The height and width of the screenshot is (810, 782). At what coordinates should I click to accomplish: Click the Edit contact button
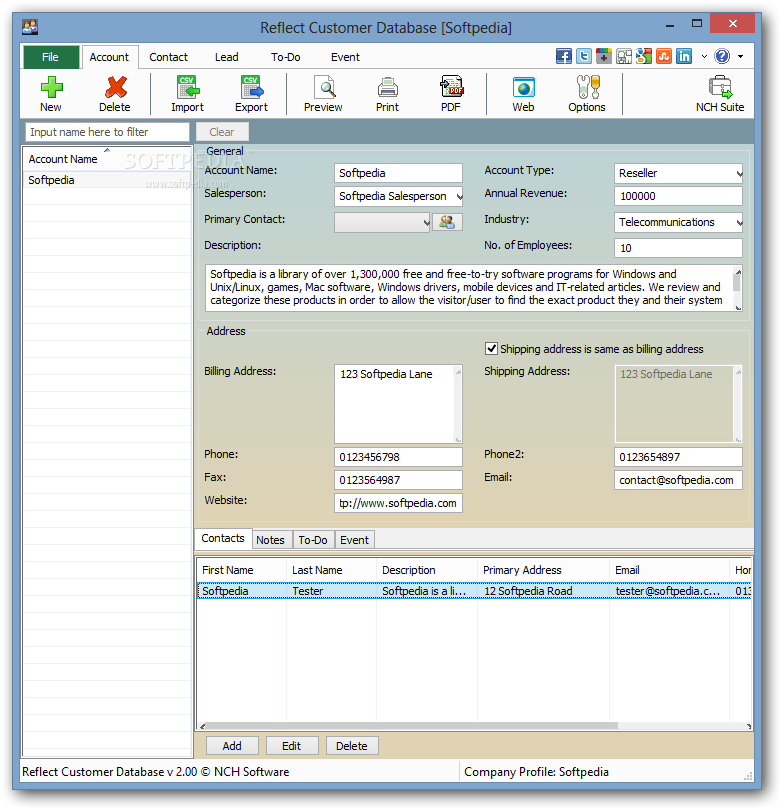point(291,746)
